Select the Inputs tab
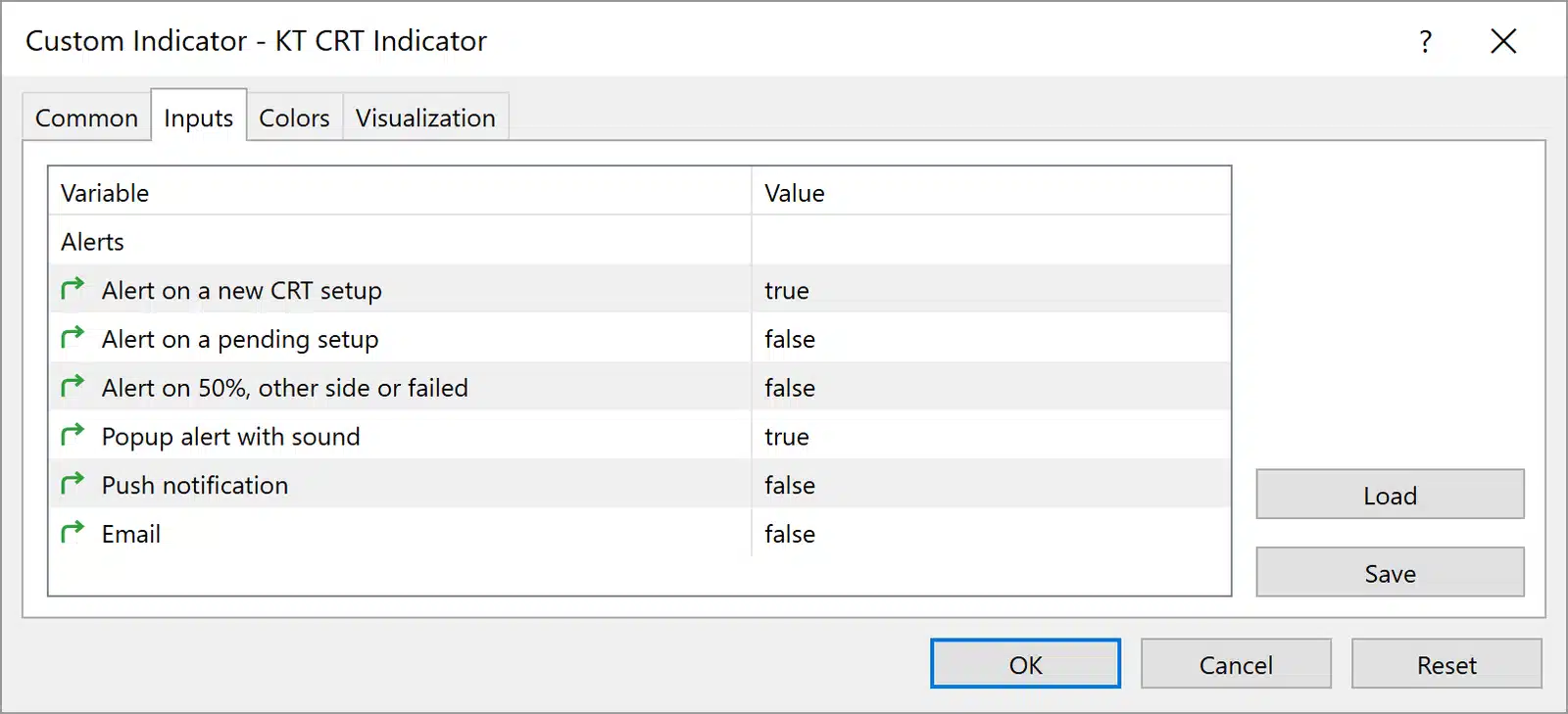The image size is (1568, 714). click(198, 117)
